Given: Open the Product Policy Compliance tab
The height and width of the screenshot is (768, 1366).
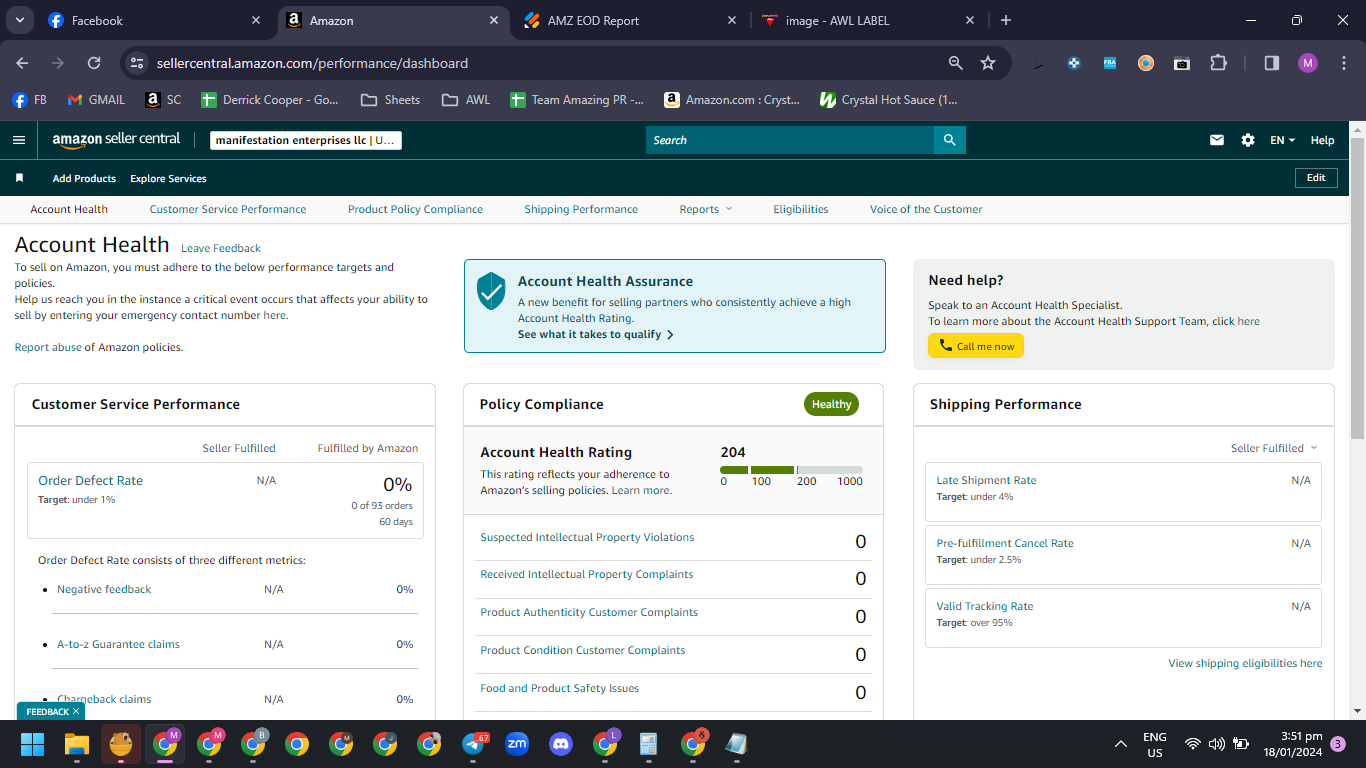Looking at the screenshot, I should tap(415, 209).
